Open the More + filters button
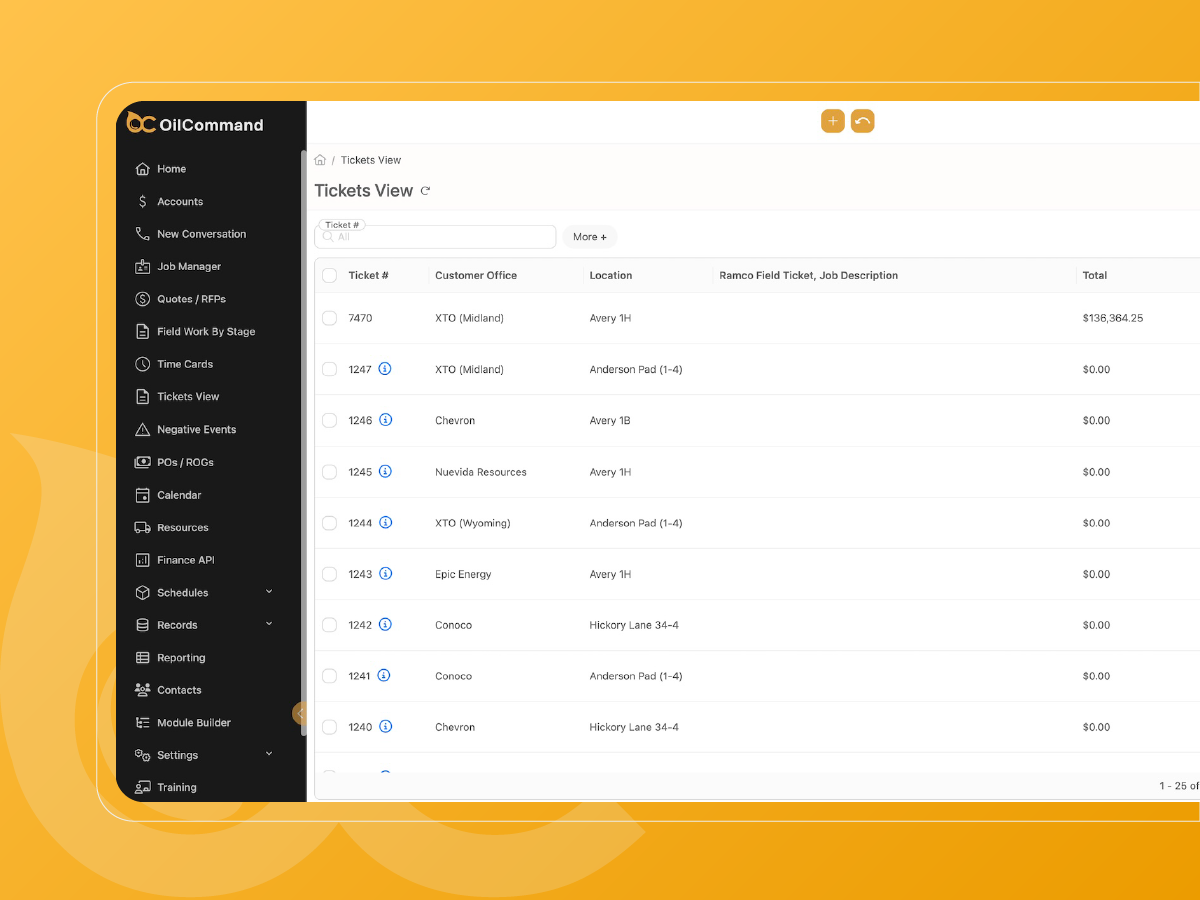Image resolution: width=1200 pixels, height=900 pixels. coord(590,237)
